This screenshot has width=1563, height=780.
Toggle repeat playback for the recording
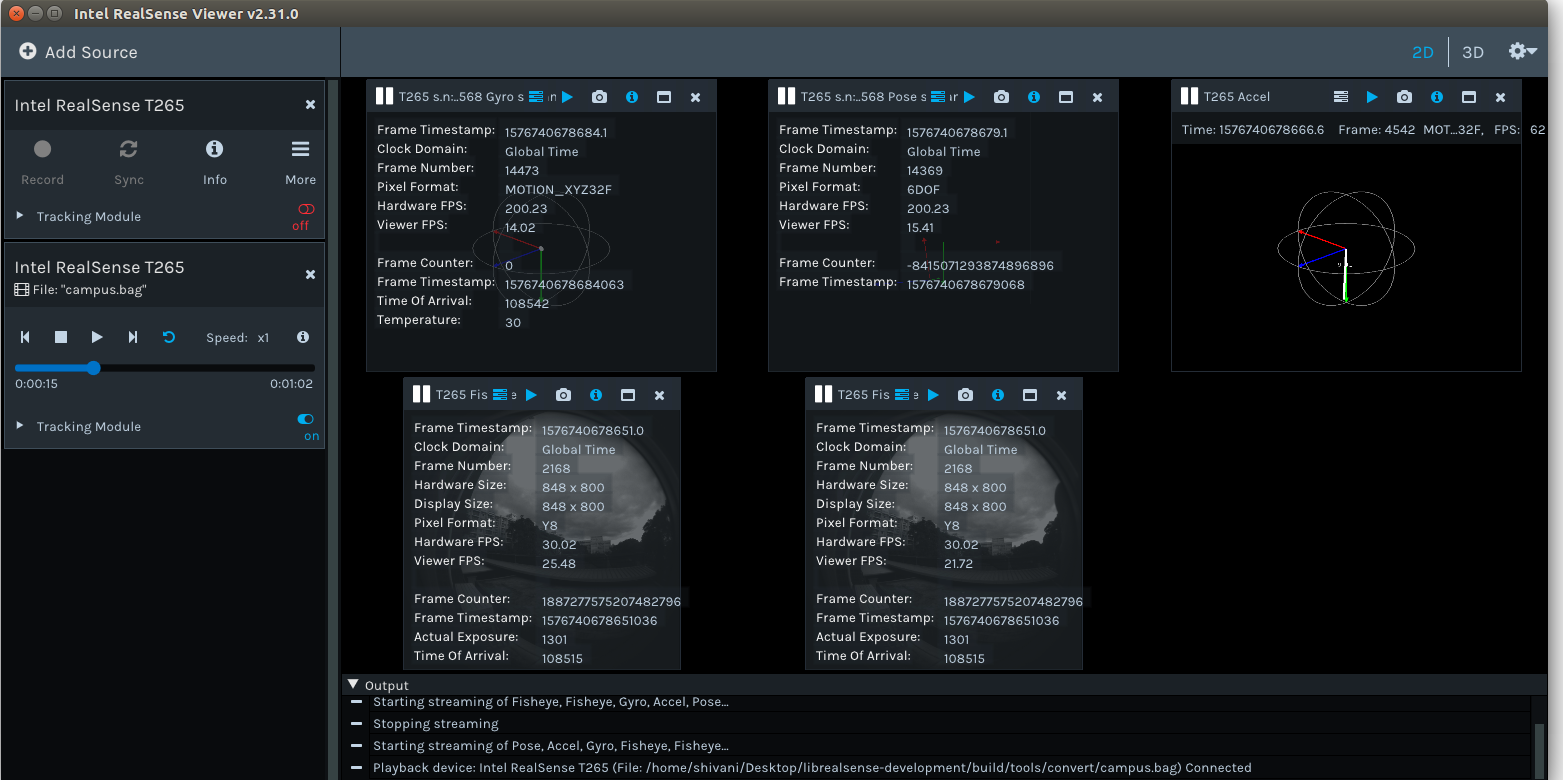point(168,337)
